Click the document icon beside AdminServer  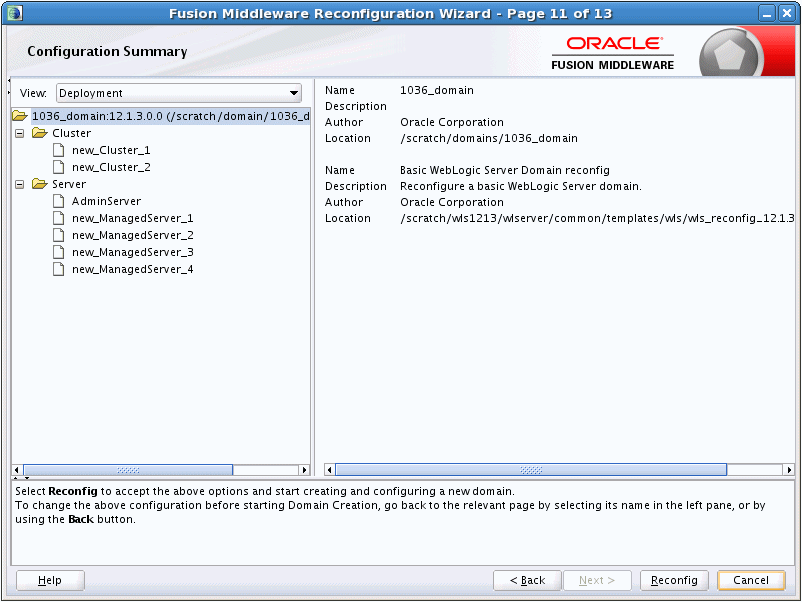tap(59, 201)
